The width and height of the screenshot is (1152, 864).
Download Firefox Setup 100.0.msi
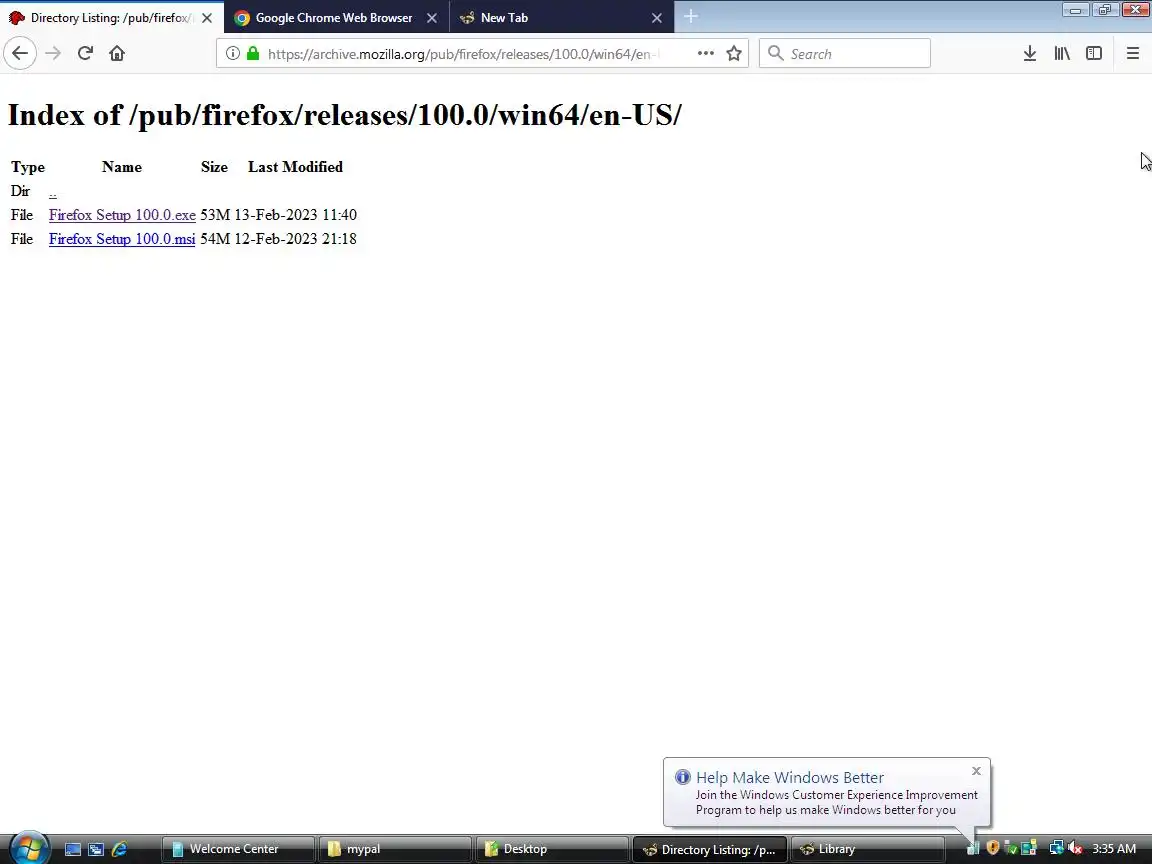point(122,240)
